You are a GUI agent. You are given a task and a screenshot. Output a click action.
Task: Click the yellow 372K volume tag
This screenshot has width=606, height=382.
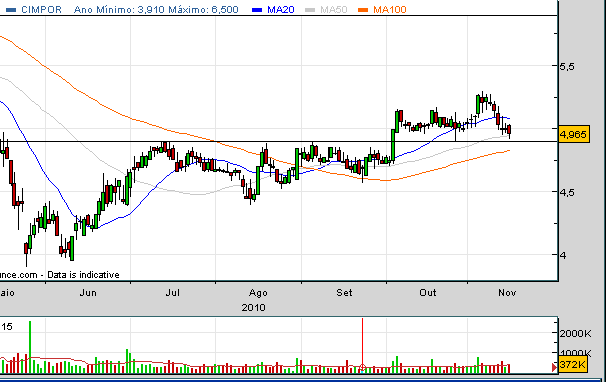pos(573,364)
